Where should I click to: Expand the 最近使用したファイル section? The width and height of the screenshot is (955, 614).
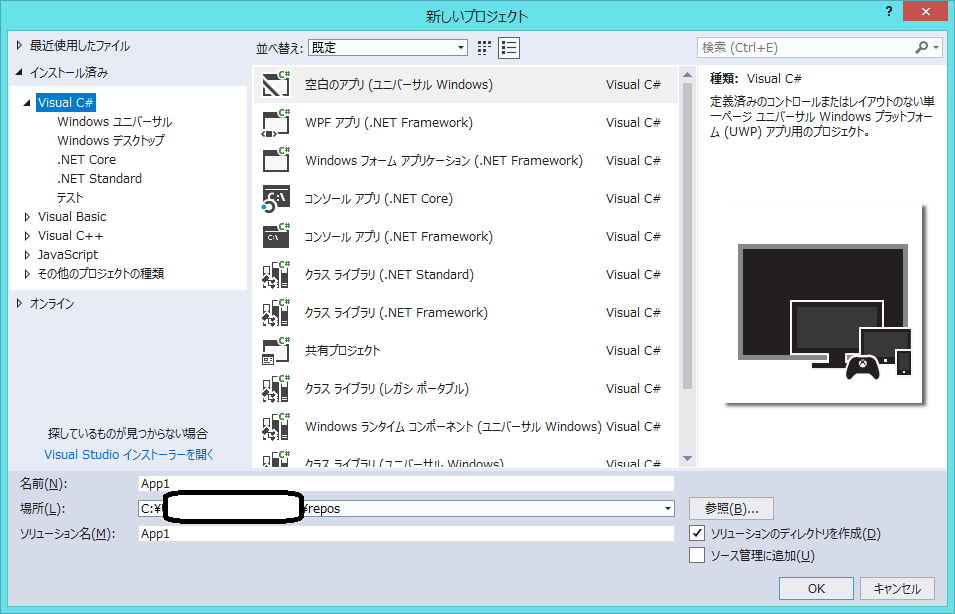[x=19, y=45]
